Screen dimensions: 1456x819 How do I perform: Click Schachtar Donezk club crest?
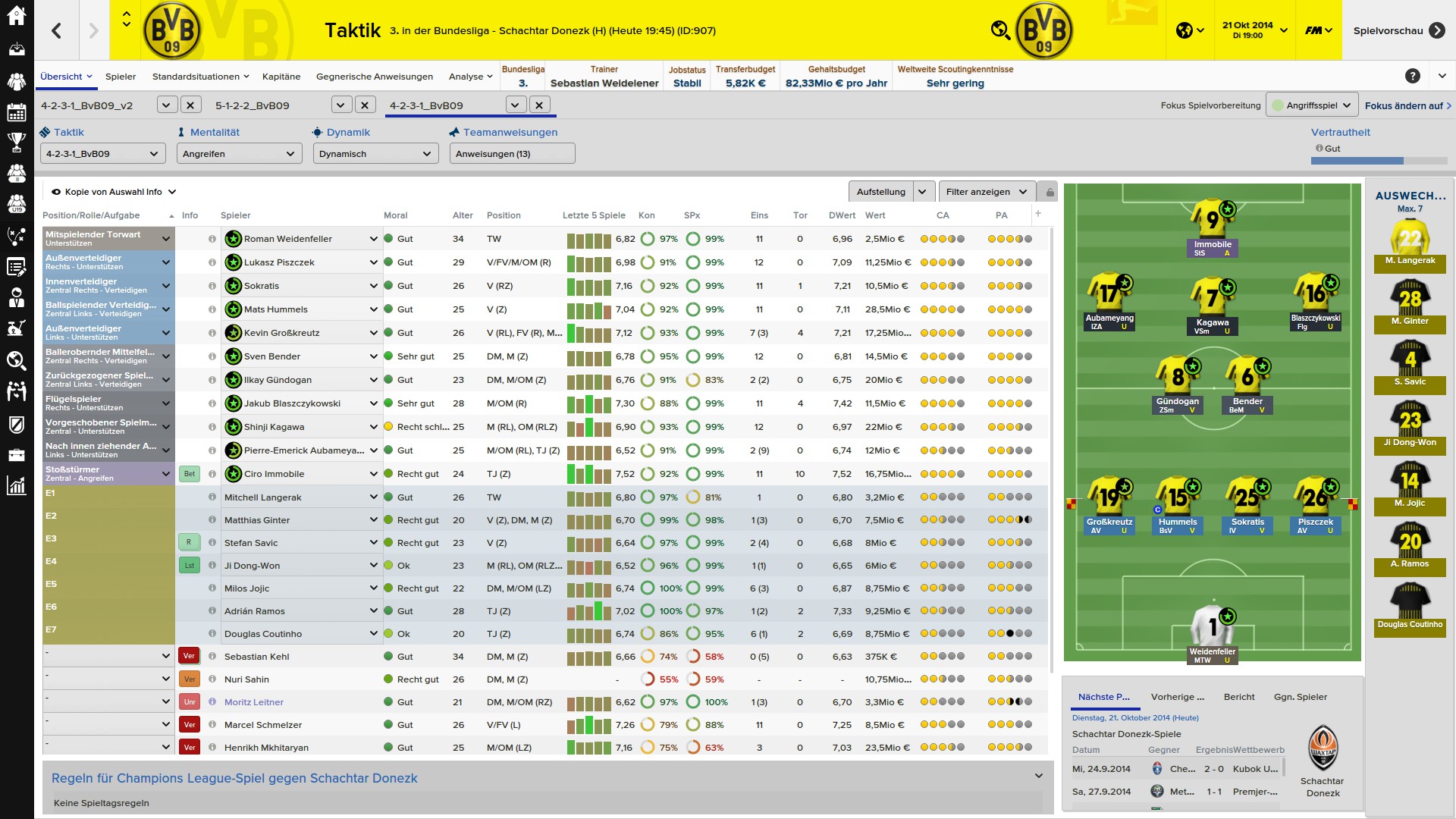point(1323,748)
